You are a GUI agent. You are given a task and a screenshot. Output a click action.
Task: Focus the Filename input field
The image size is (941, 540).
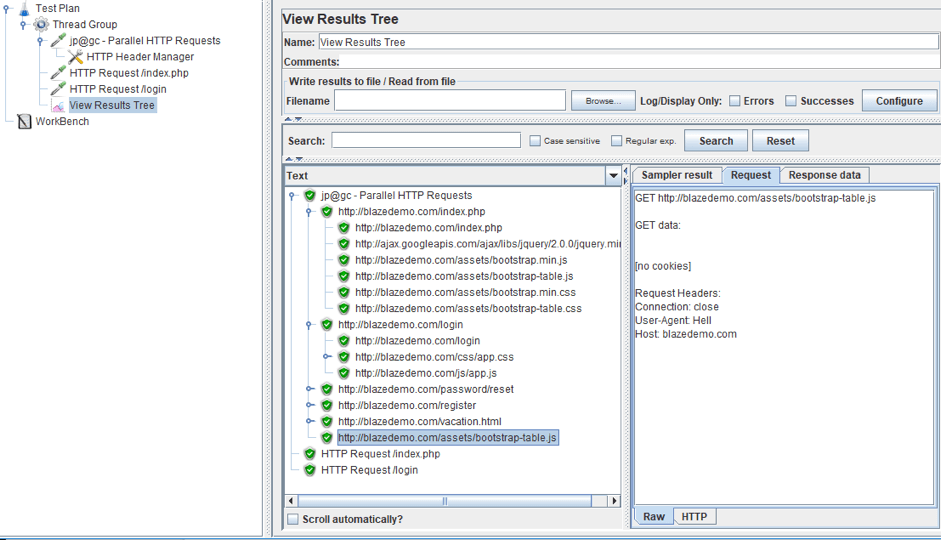tap(449, 100)
